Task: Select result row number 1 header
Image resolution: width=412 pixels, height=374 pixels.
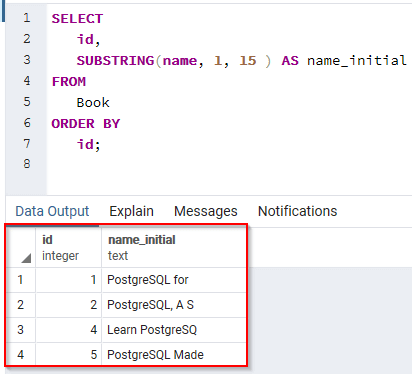Action: click(21, 280)
